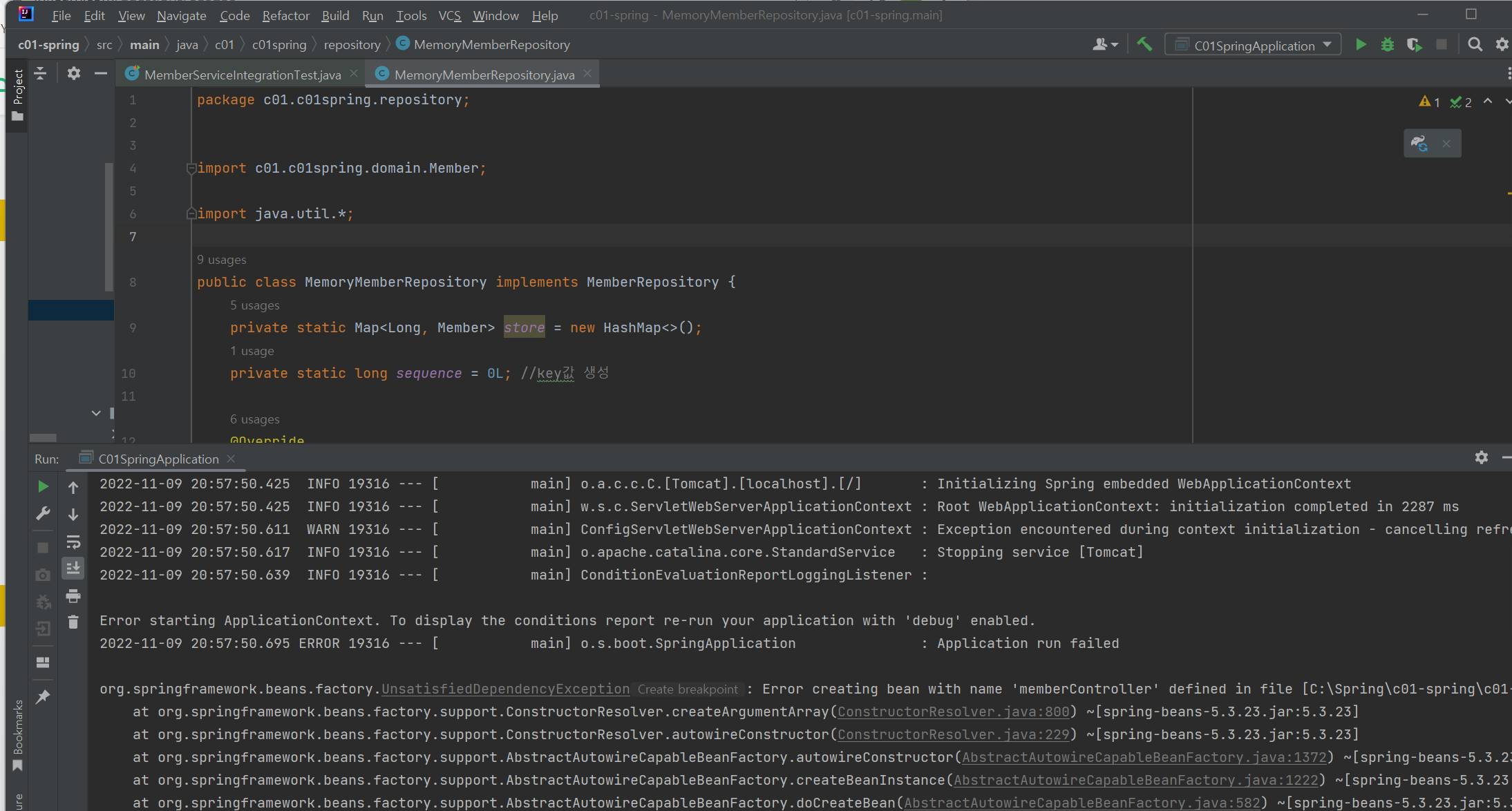Expand the tree chevron in the project panel
Image resolution: width=1512 pixels, height=811 pixels.
tap(96, 413)
